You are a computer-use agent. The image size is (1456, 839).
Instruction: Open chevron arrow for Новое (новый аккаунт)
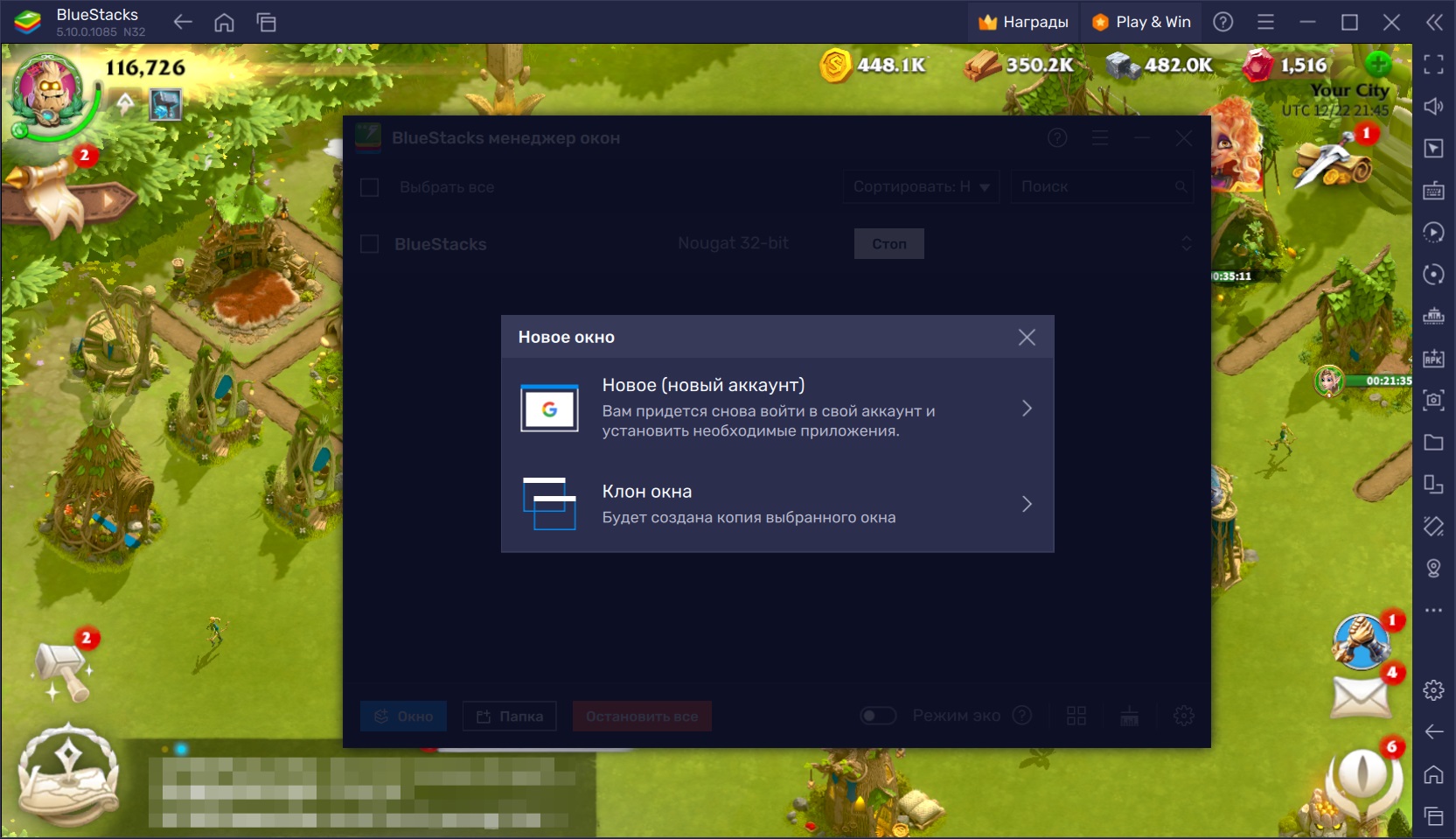[1027, 408]
